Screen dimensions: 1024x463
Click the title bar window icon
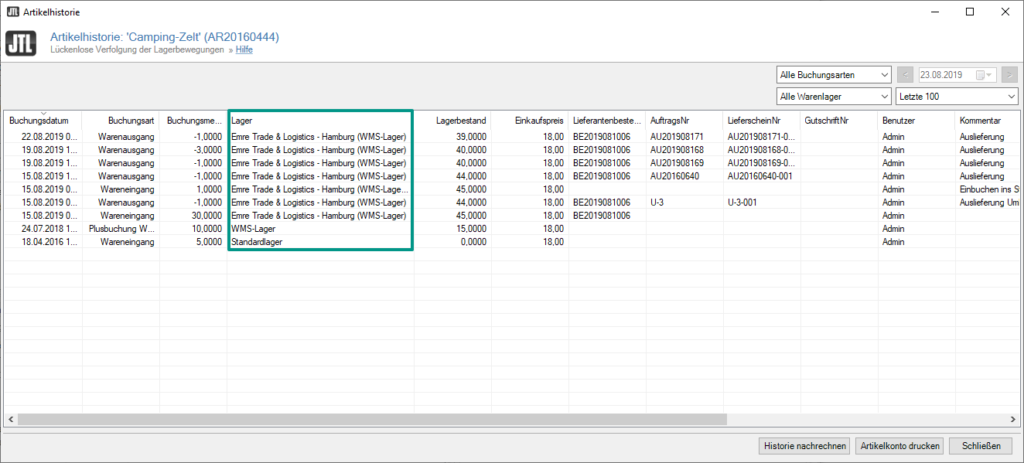click(12, 11)
